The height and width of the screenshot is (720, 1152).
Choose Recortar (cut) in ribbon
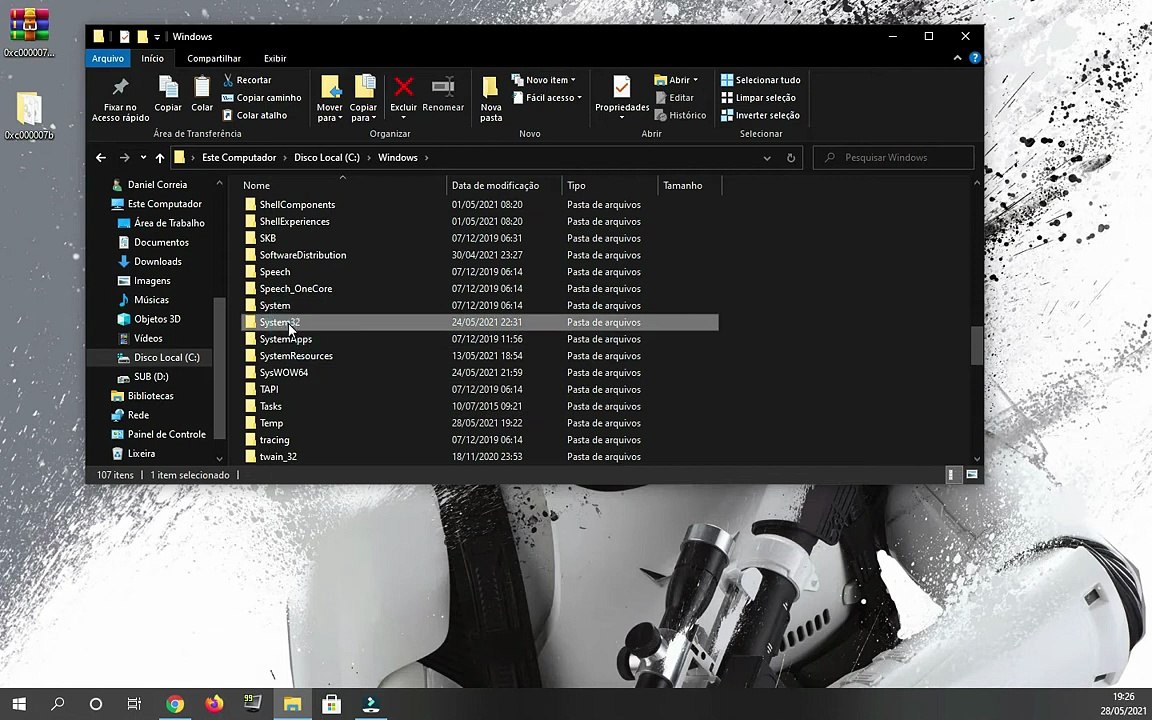(247, 80)
